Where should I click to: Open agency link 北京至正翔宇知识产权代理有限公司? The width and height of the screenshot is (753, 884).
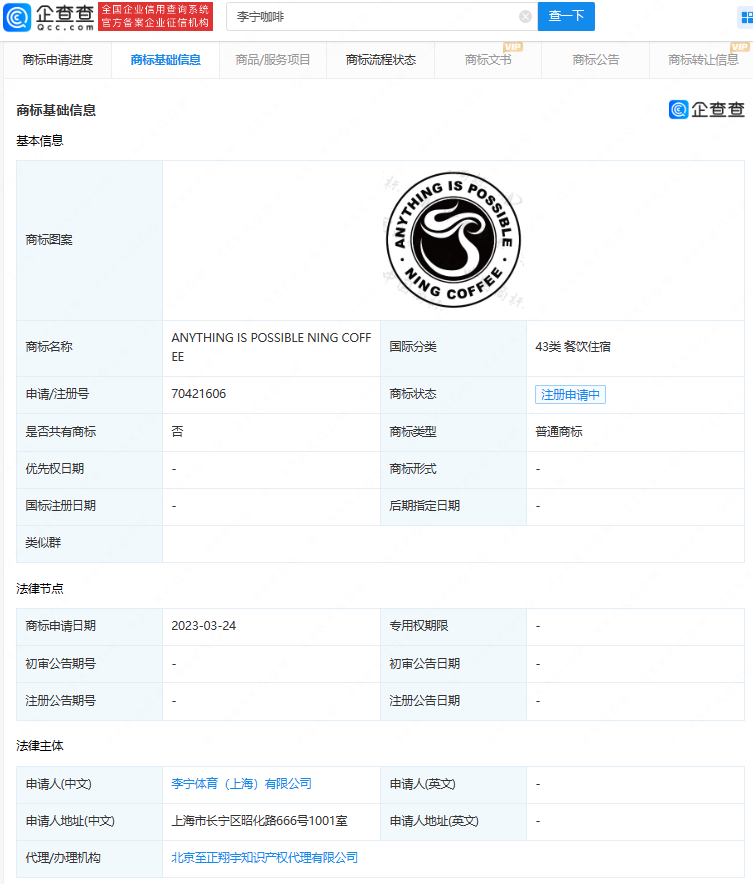tap(264, 858)
